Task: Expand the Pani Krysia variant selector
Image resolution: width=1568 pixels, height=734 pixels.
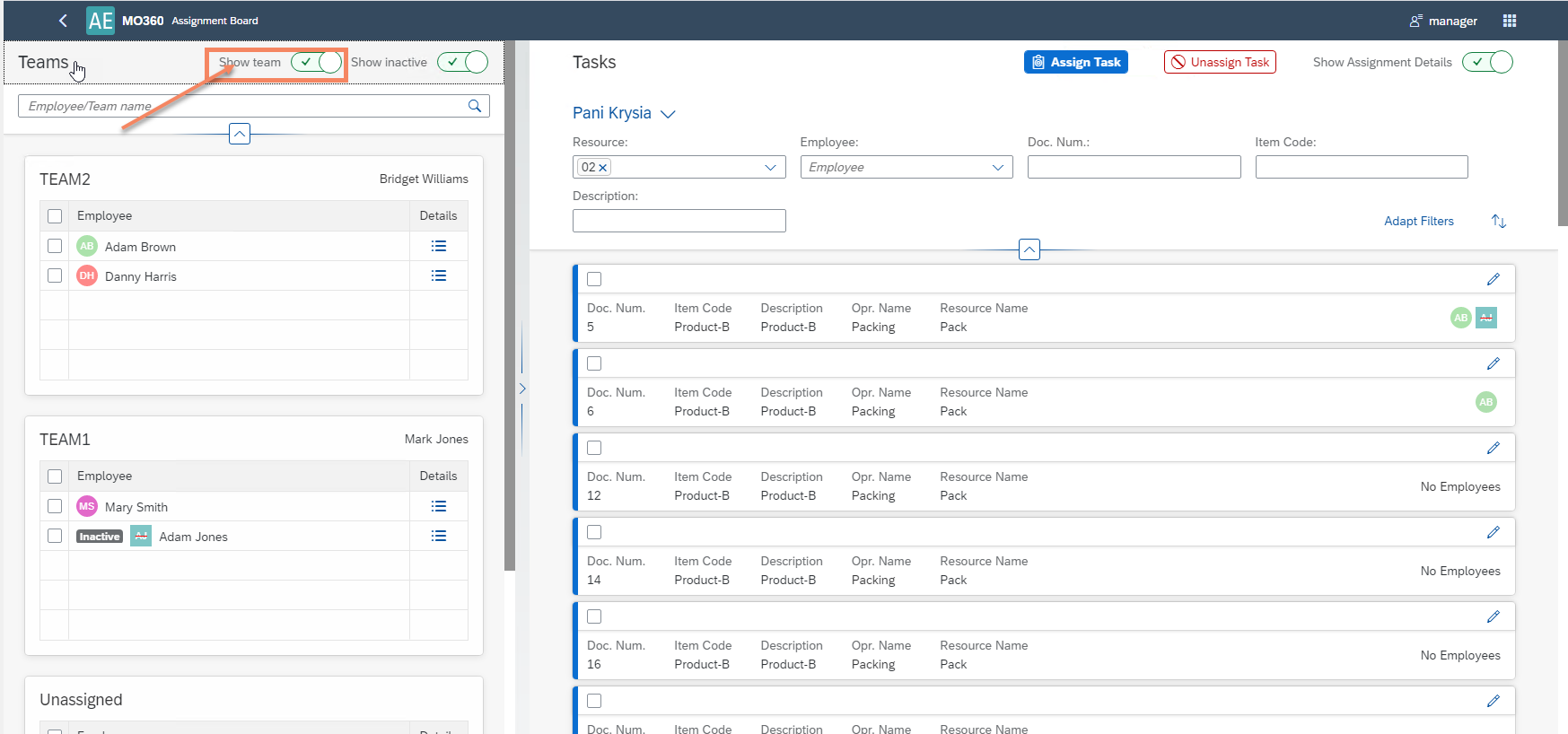Action: pos(668,114)
